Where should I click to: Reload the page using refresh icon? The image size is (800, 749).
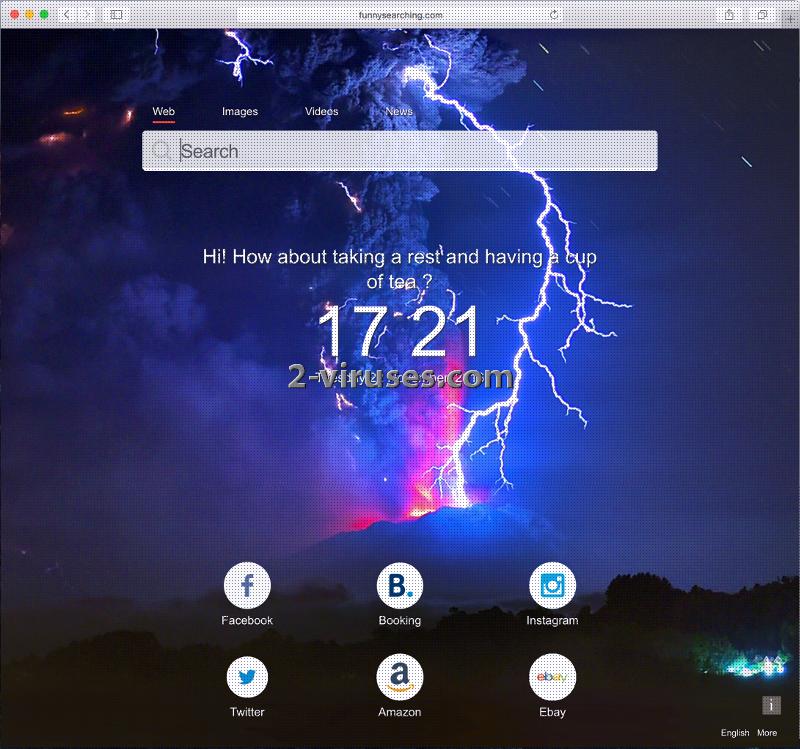(555, 15)
